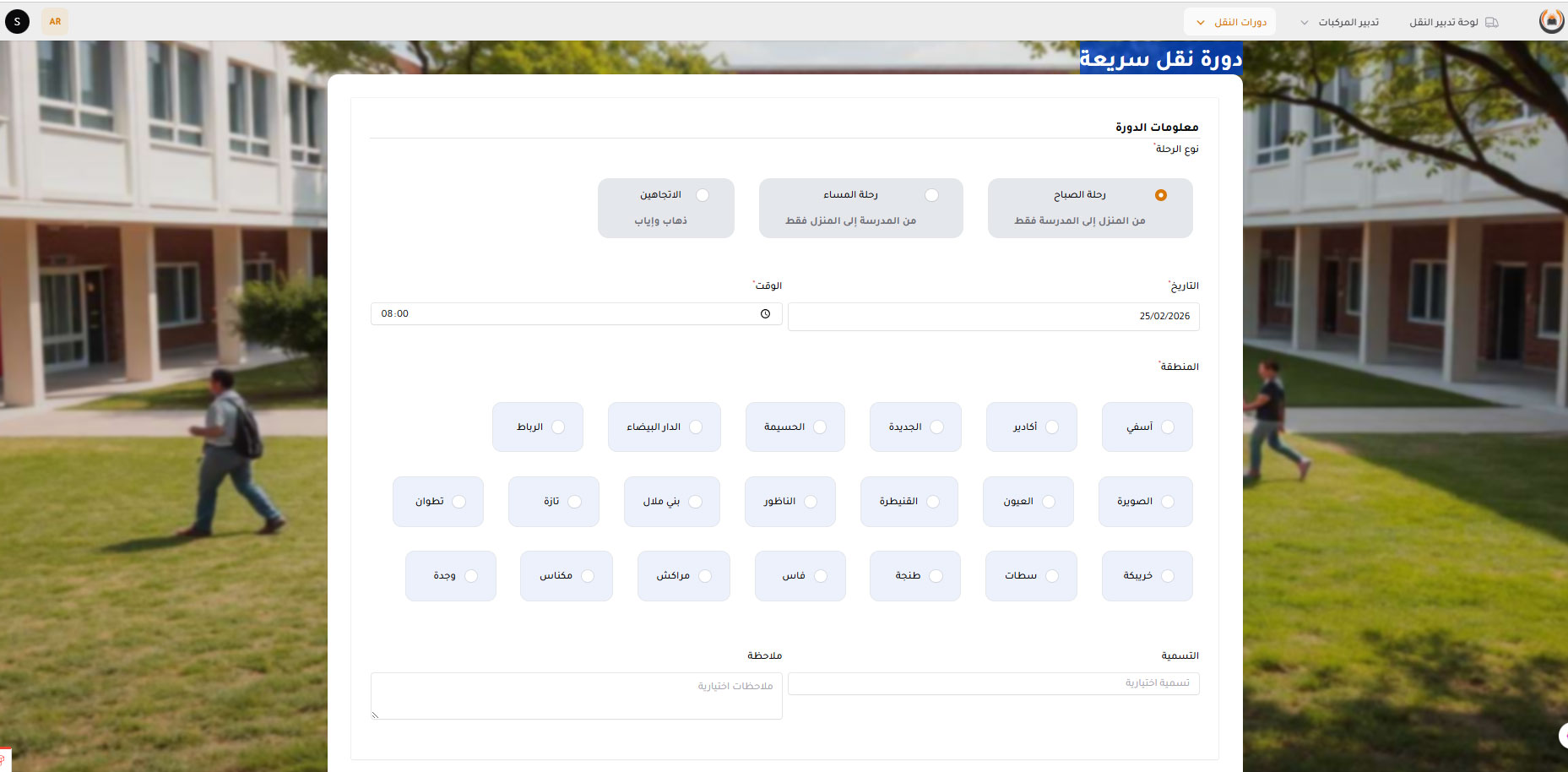This screenshot has width=1568, height=772.
Task: Open the S user avatar
Action: 17,21
